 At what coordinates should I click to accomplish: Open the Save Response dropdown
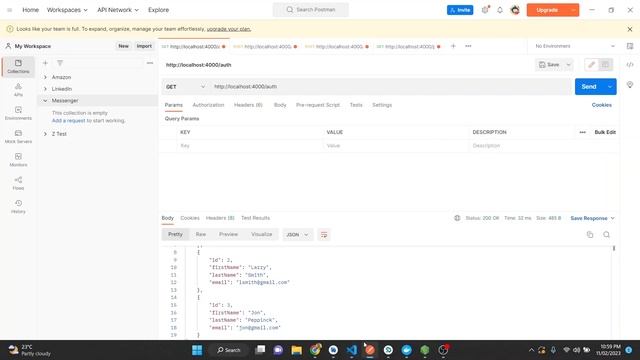(592, 218)
